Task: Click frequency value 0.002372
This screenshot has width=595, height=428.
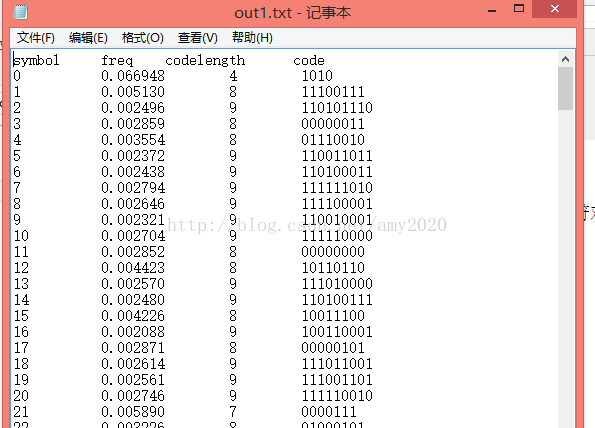Action: click(x=133, y=156)
